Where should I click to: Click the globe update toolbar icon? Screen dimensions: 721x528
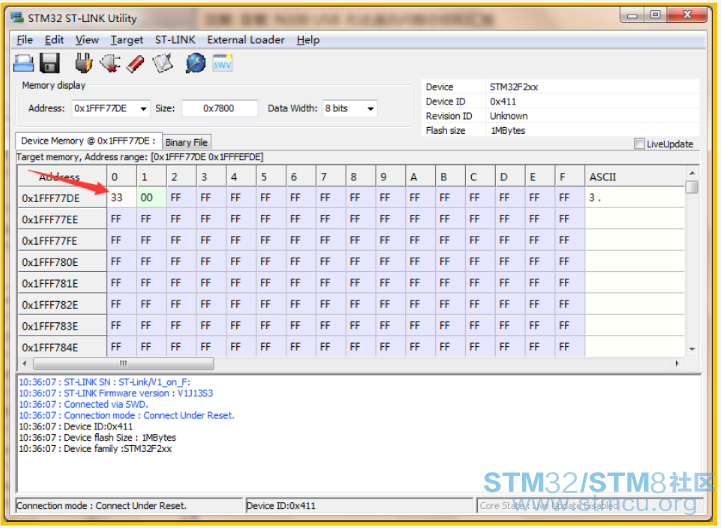pyautogui.click(x=195, y=63)
